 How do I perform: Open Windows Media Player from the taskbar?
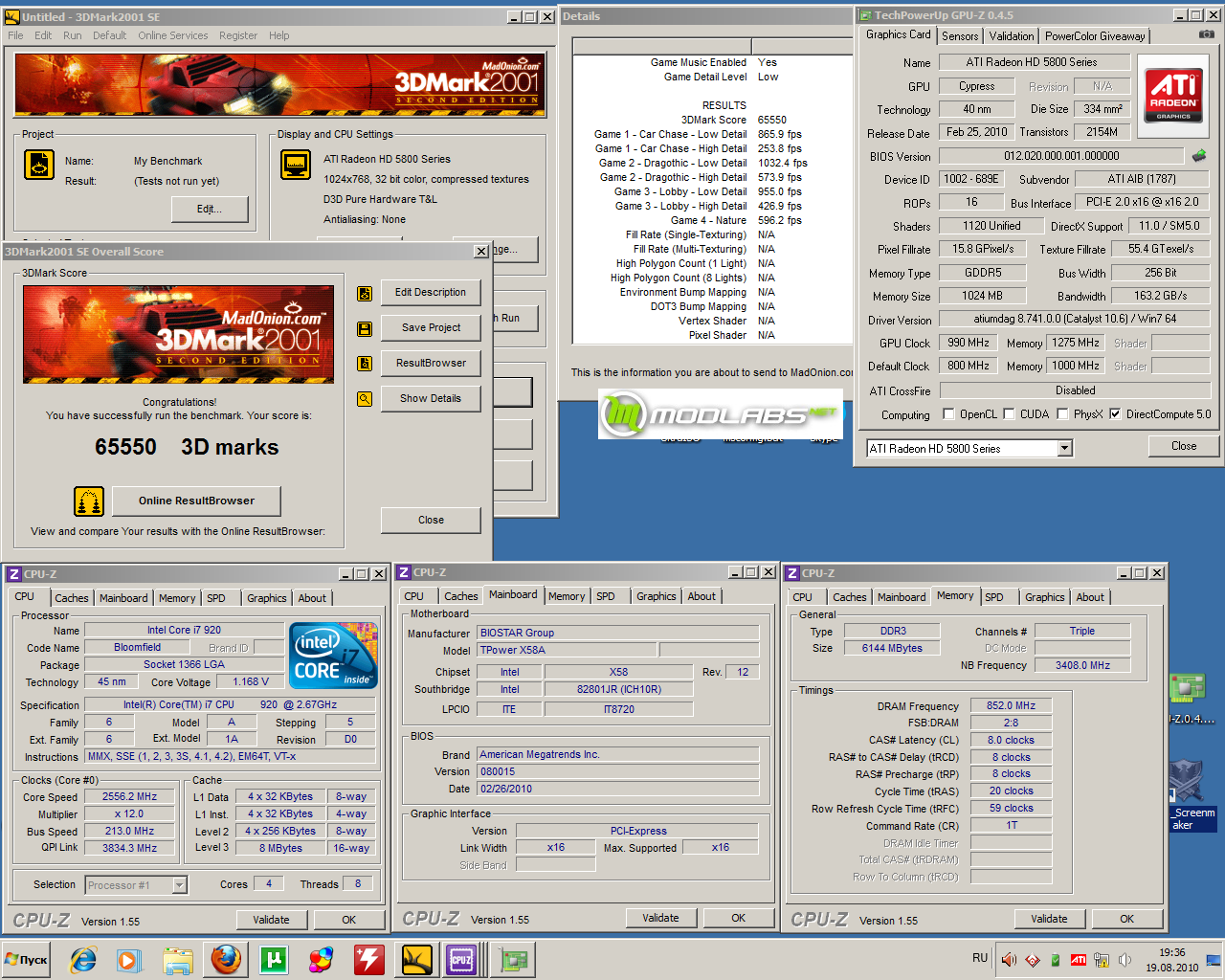pyautogui.click(x=129, y=959)
